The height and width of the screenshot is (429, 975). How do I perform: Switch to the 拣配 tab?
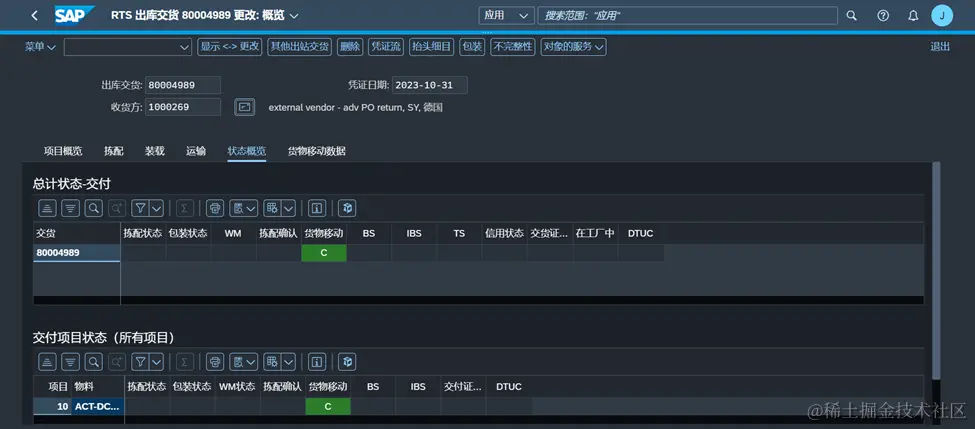pos(114,151)
